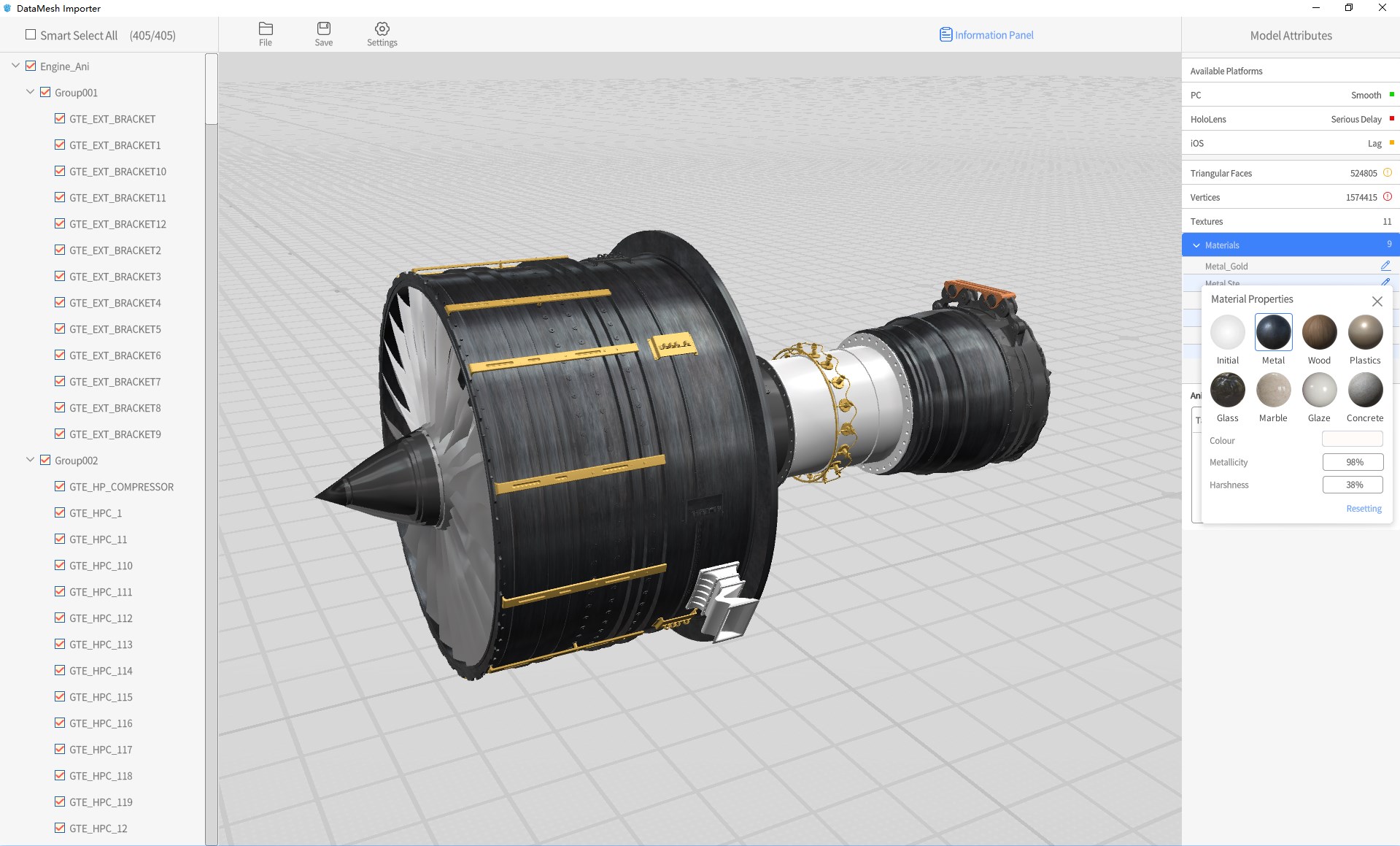
Task: Toggle the Smart Select All checkbox
Action: pos(31,34)
